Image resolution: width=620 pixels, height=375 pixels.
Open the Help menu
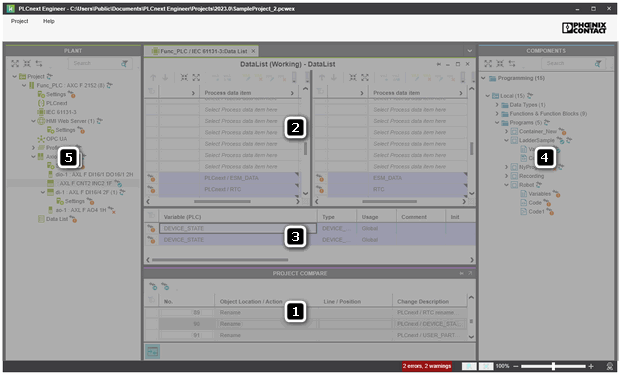49,21
